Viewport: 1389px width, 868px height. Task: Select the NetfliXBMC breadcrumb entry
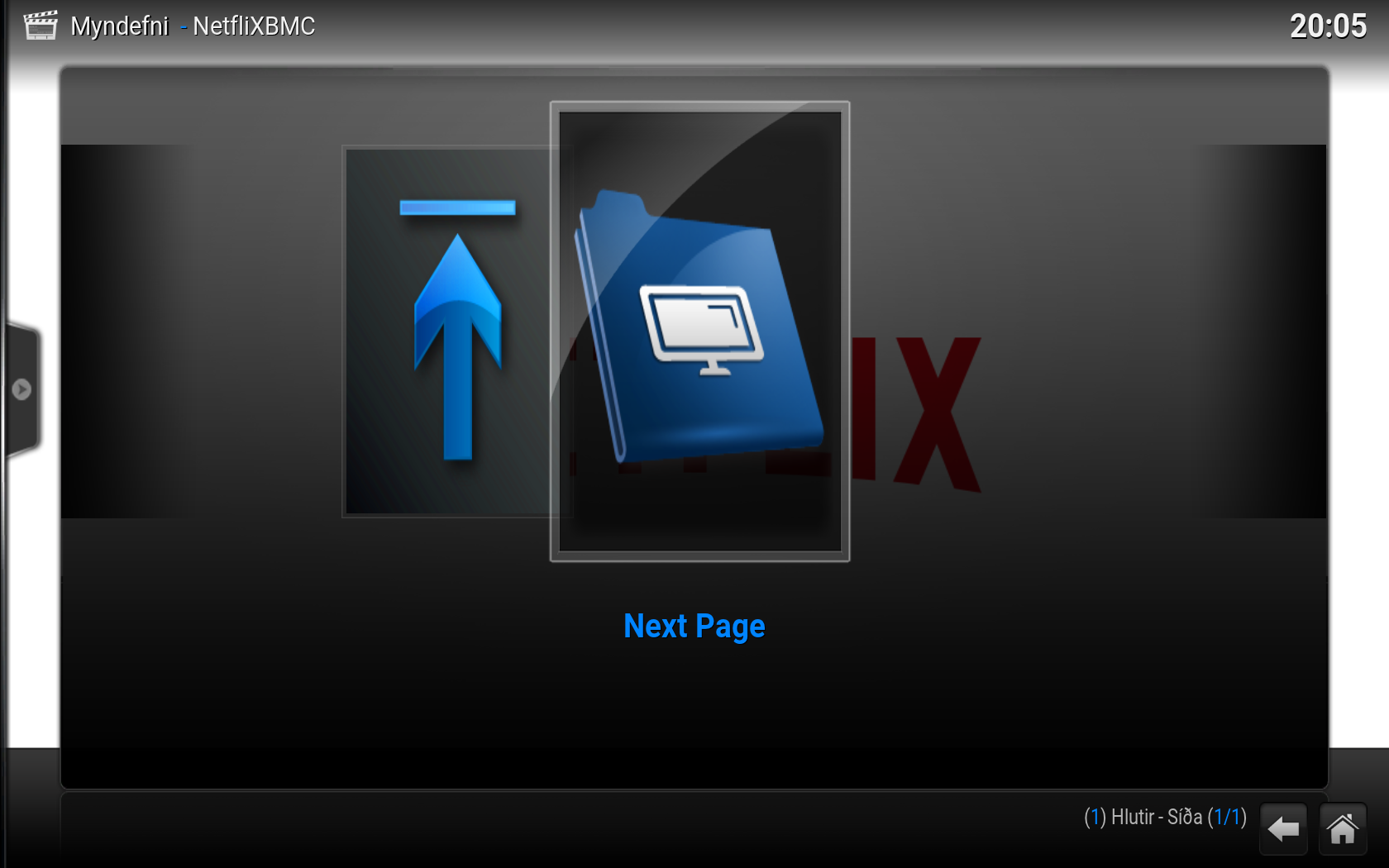pos(253,26)
